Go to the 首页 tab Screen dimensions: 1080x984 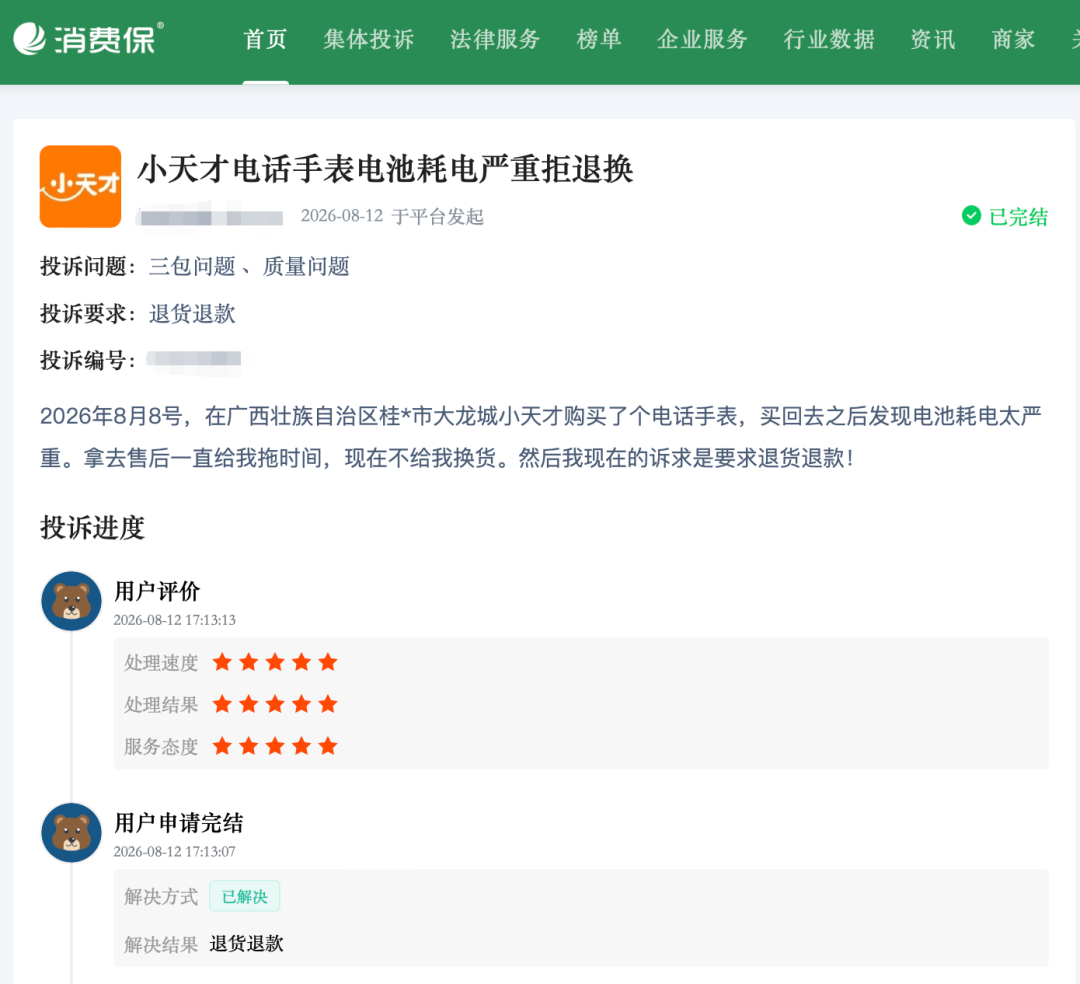[265, 39]
